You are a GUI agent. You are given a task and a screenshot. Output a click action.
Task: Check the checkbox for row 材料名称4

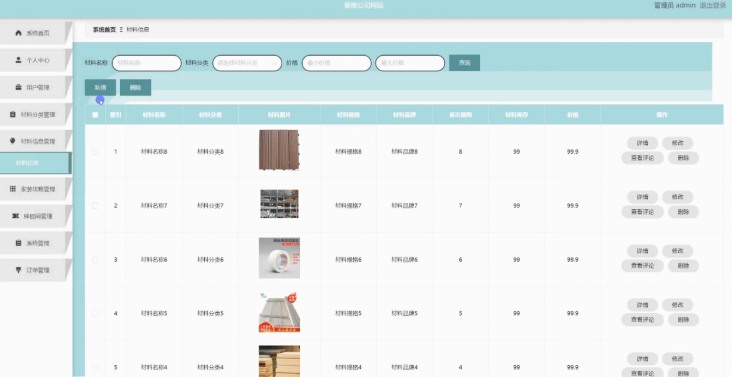[x=95, y=367]
